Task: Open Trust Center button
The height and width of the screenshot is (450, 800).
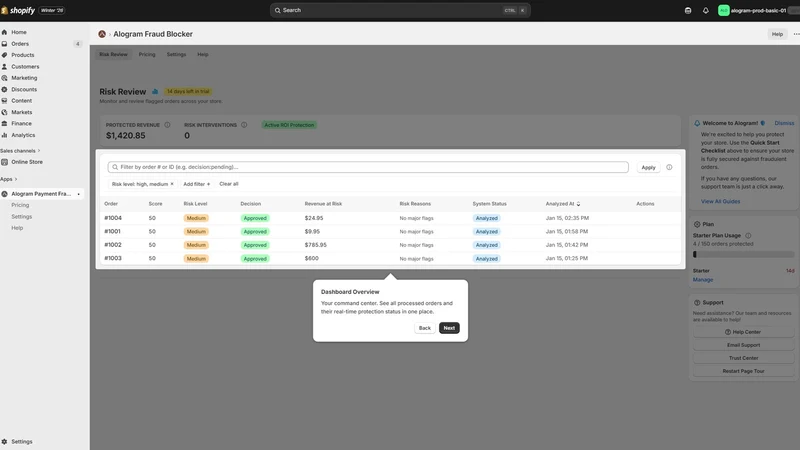Action: point(743,358)
